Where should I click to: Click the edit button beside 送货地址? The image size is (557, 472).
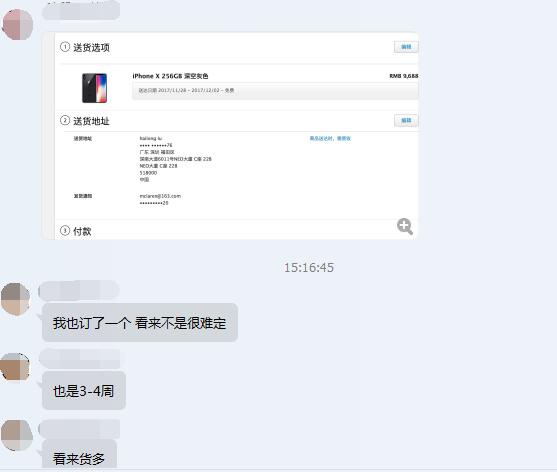pyautogui.click(x=406, y=120)
